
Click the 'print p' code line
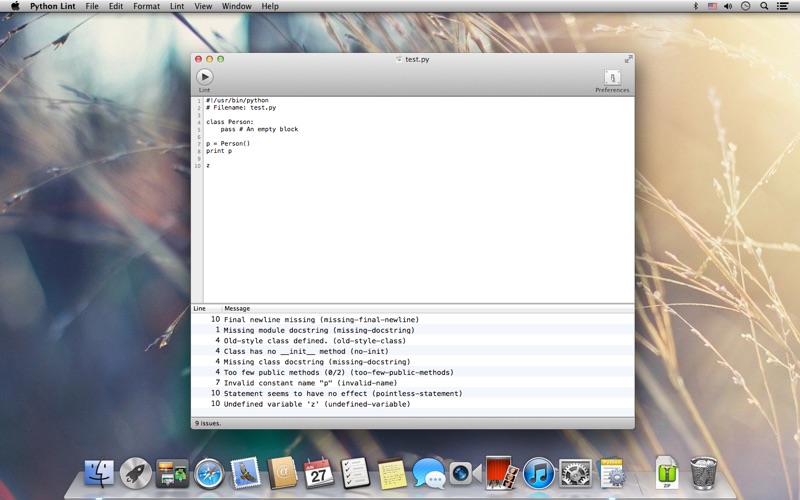point(219,151)
